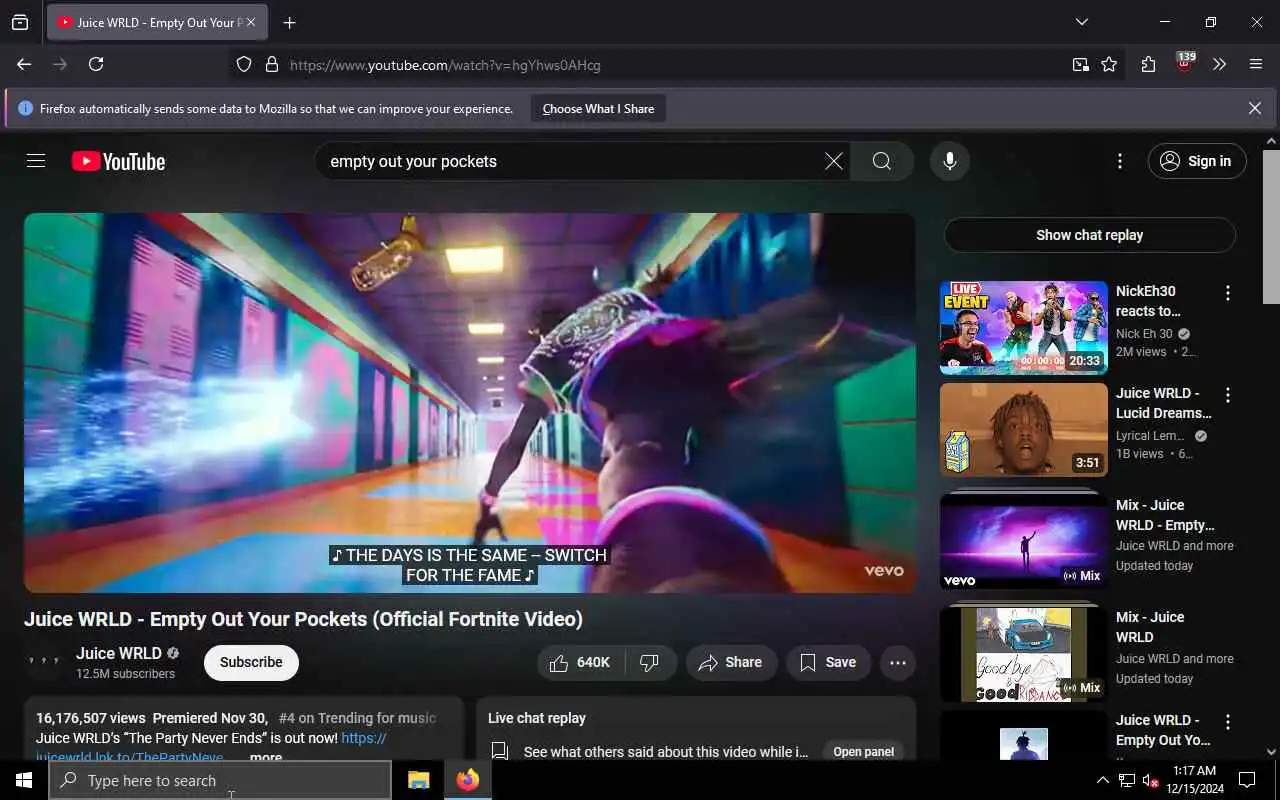Open the YouTube hamburger guide menu
Screen dimensions: 1280x800
point(36,161)
